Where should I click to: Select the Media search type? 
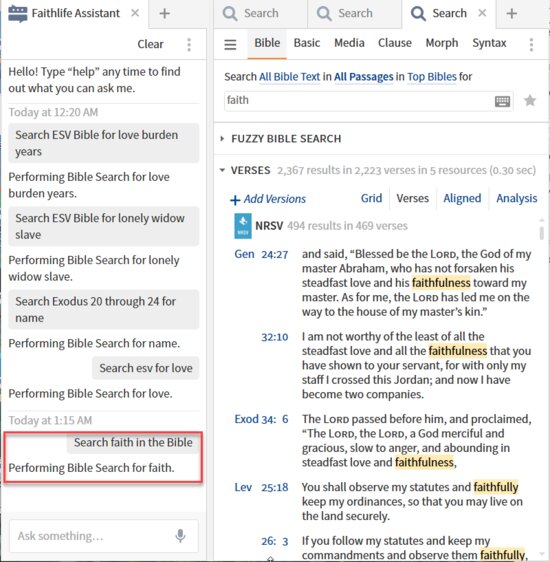tap(349, 43)
